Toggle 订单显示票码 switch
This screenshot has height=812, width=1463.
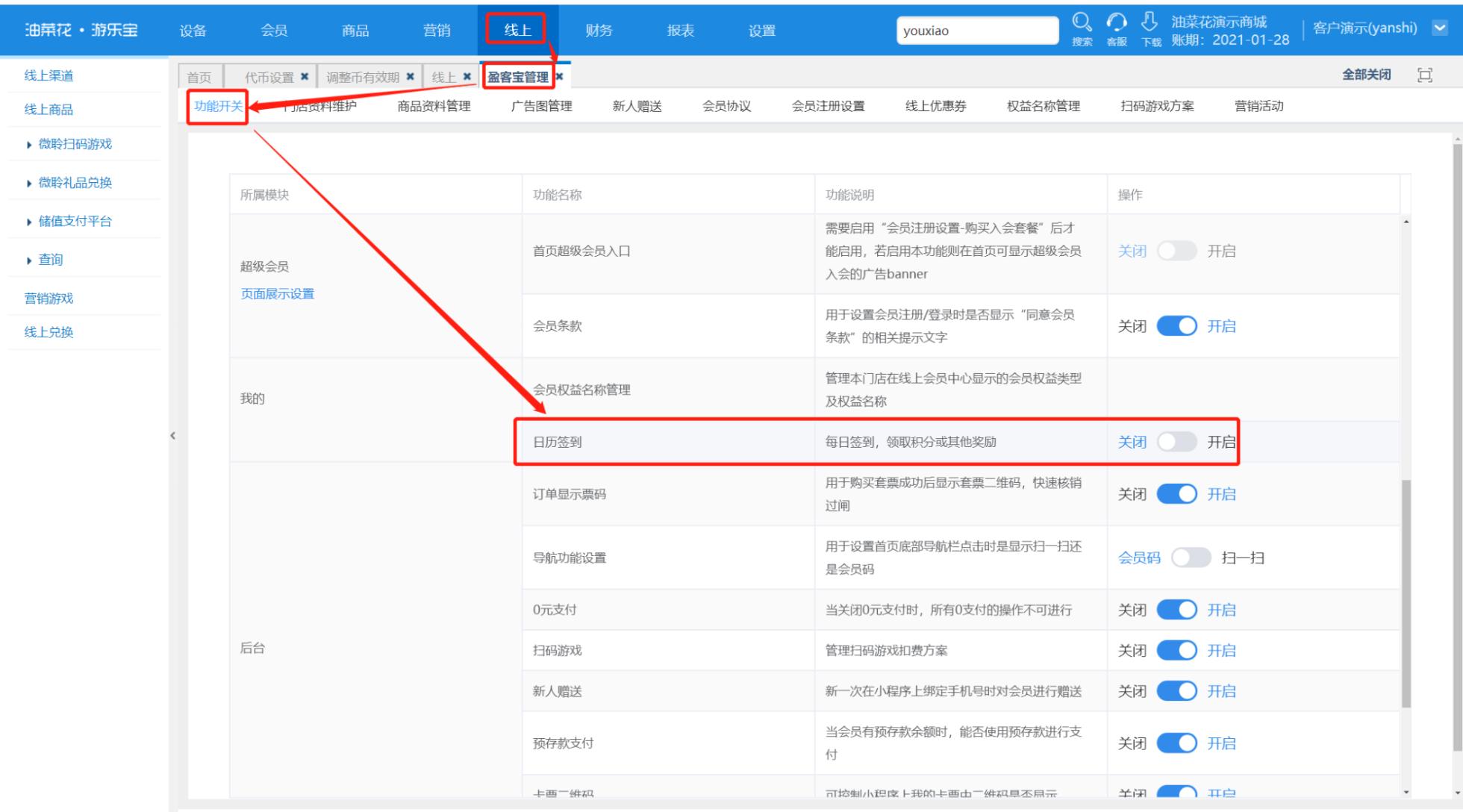click(x=1176, y=494)
